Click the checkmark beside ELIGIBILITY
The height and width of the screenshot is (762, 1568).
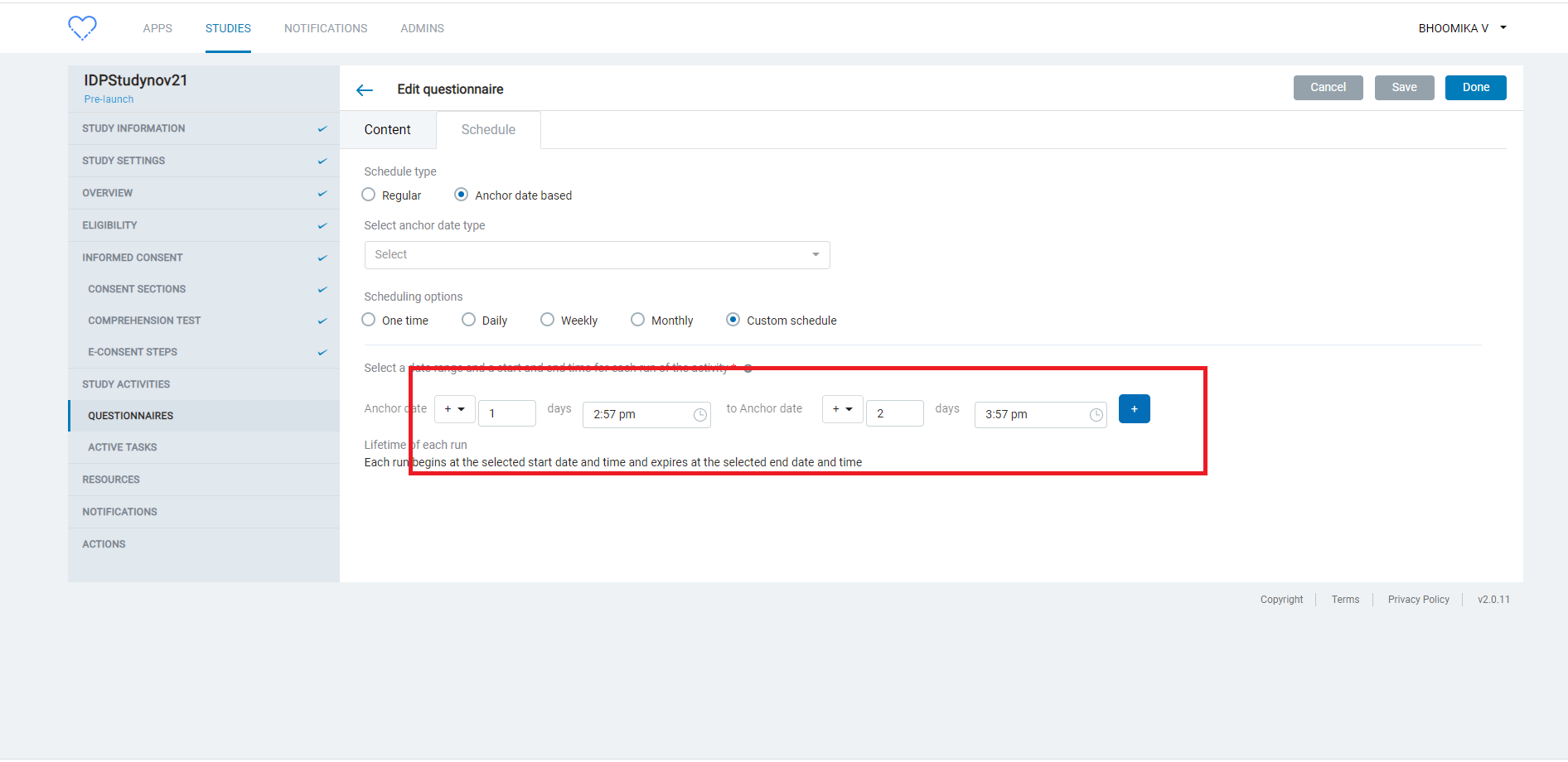click(322, 224)
